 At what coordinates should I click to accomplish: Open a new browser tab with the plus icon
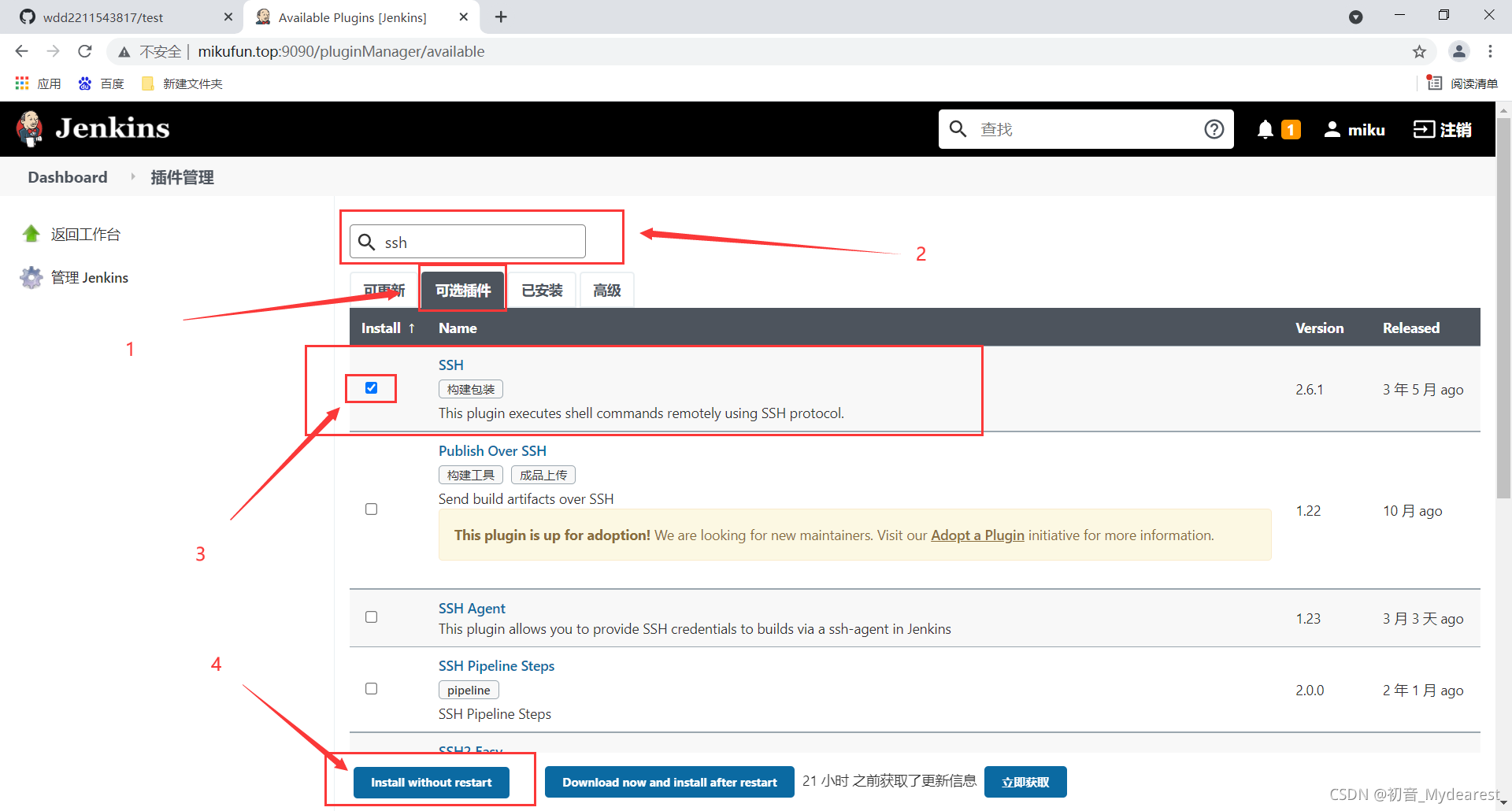coord(501,17)
